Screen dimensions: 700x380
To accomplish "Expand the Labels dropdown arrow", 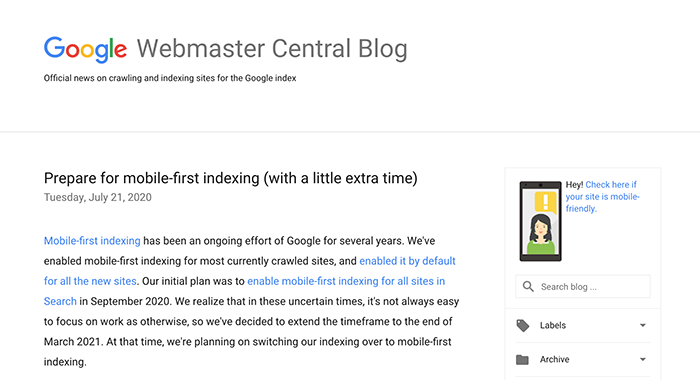I will click(643, 326).
